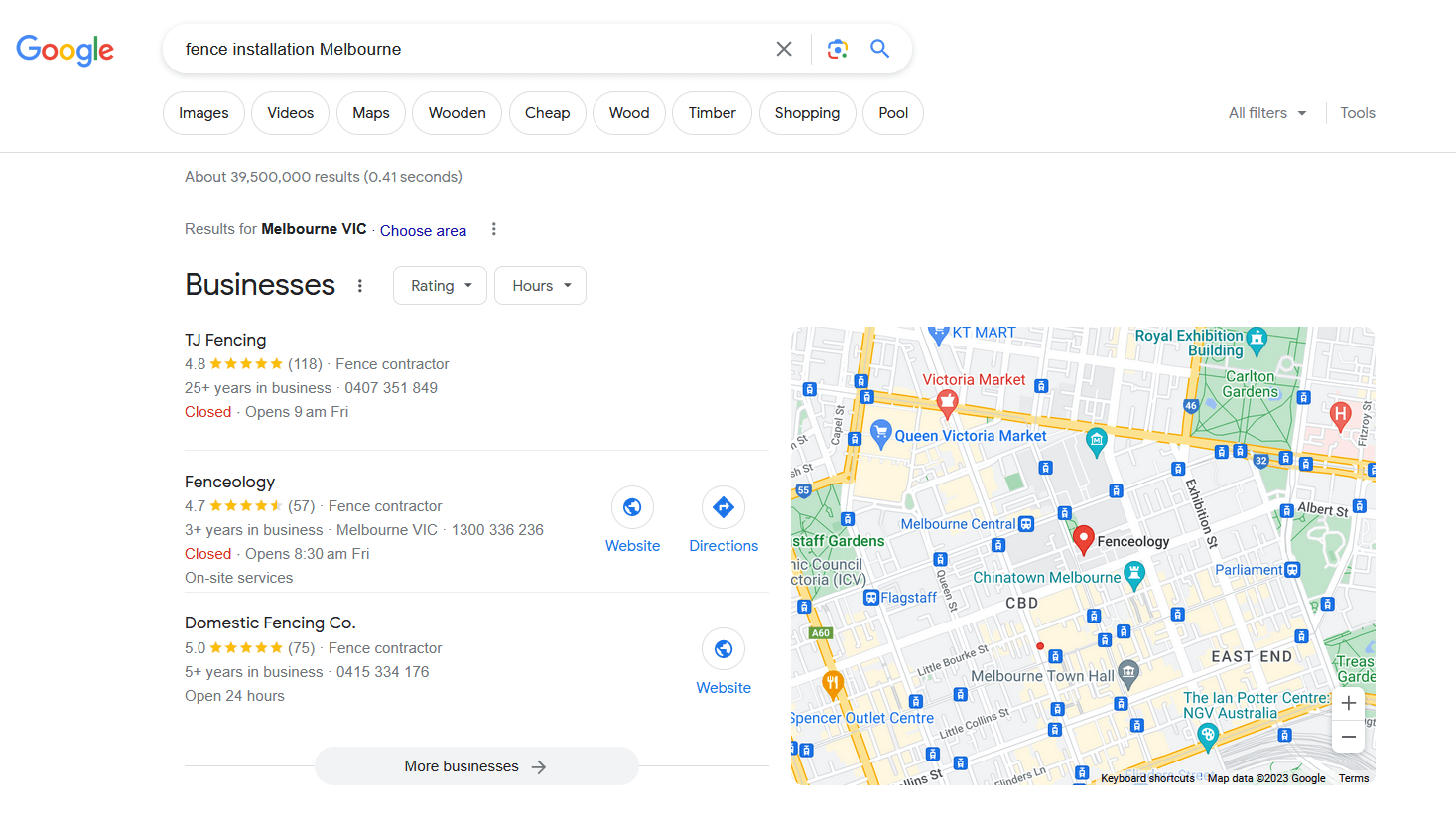Open the Tools option

point(1358,113)
